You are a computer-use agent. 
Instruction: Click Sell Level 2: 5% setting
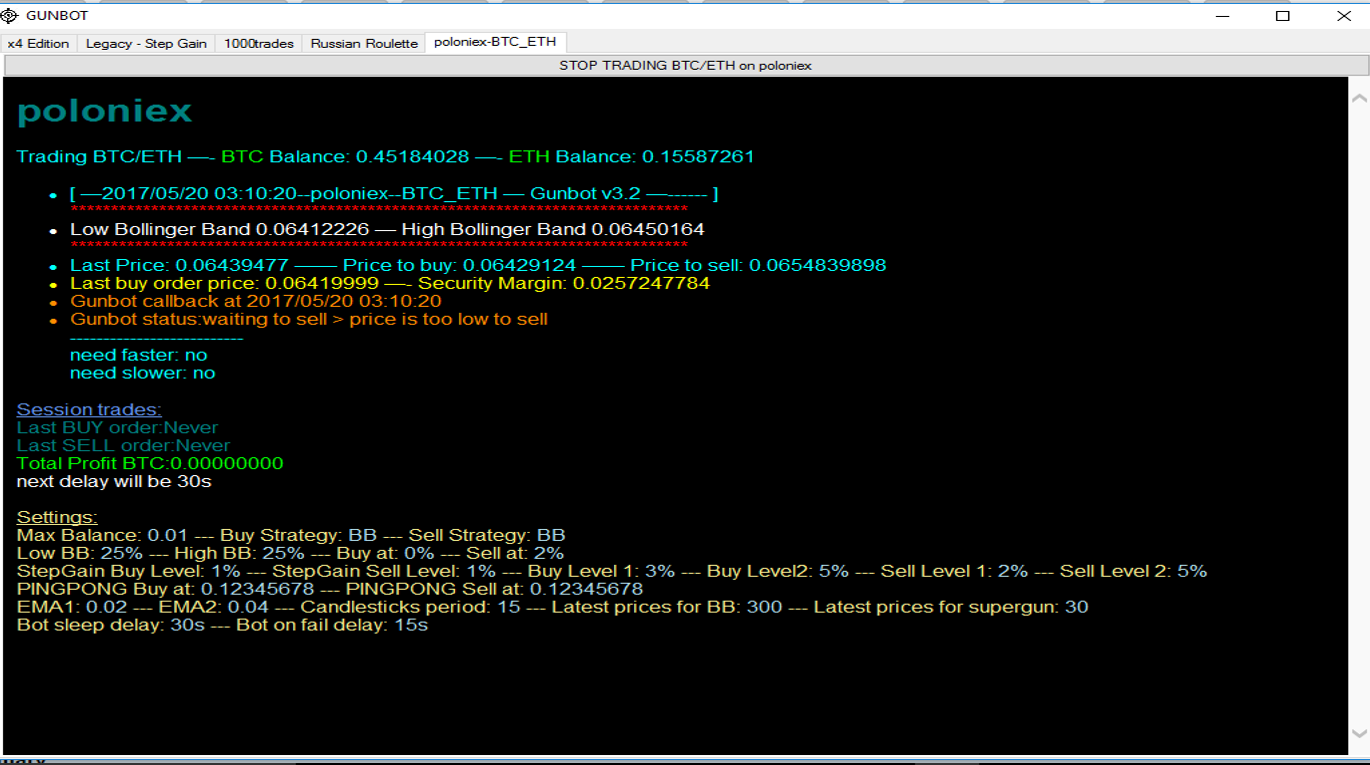click(1134, 571)
